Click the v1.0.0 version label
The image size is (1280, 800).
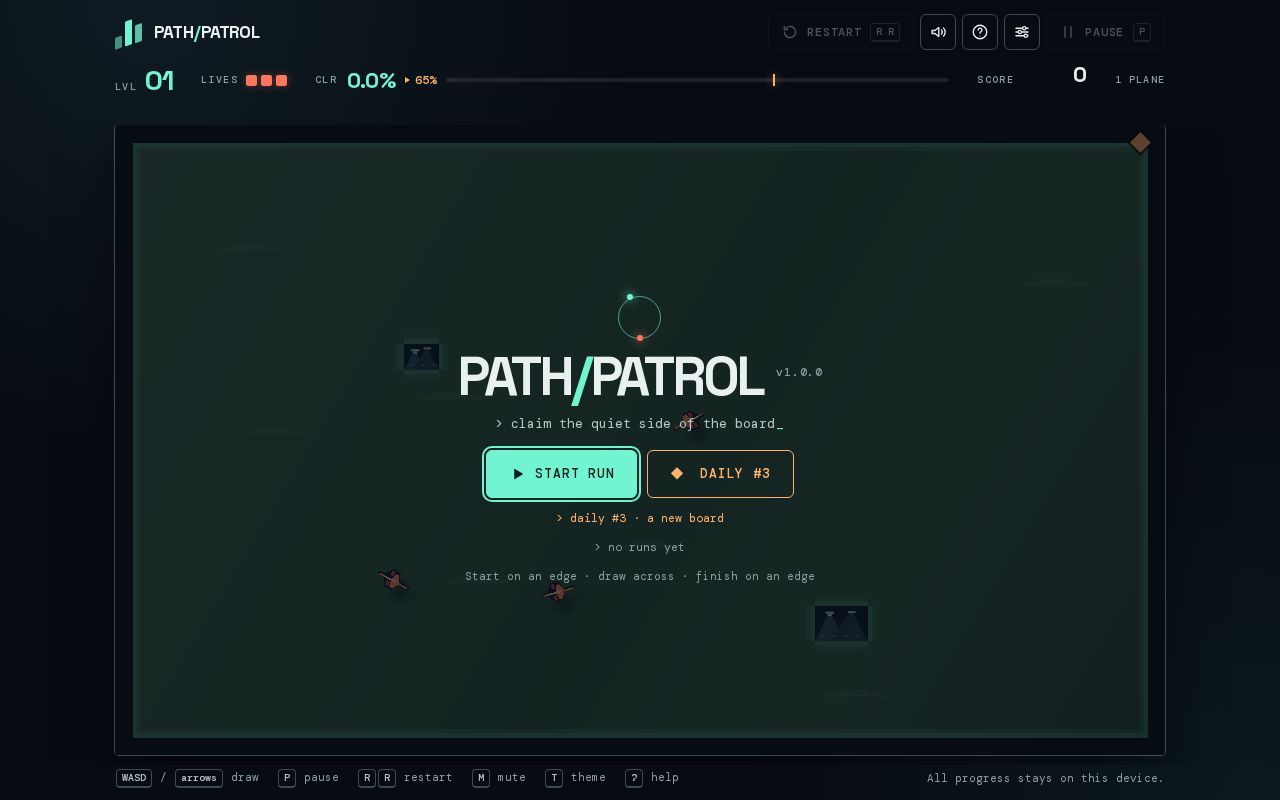tap(799, 372)
